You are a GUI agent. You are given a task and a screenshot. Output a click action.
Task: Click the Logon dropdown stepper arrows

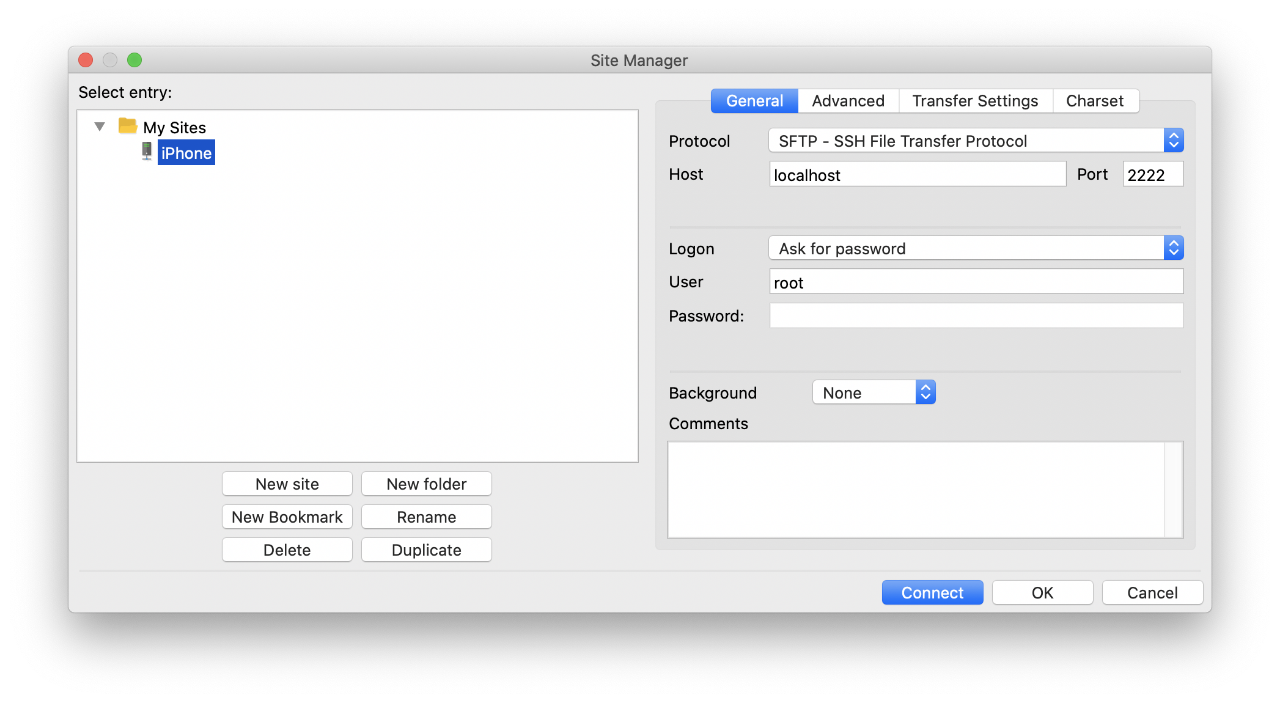[1173, 247]
